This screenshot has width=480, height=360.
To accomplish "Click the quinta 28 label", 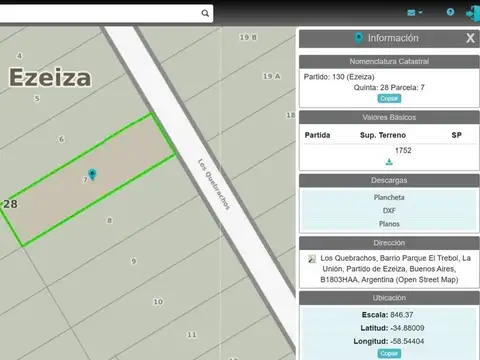I will point(10,204).
